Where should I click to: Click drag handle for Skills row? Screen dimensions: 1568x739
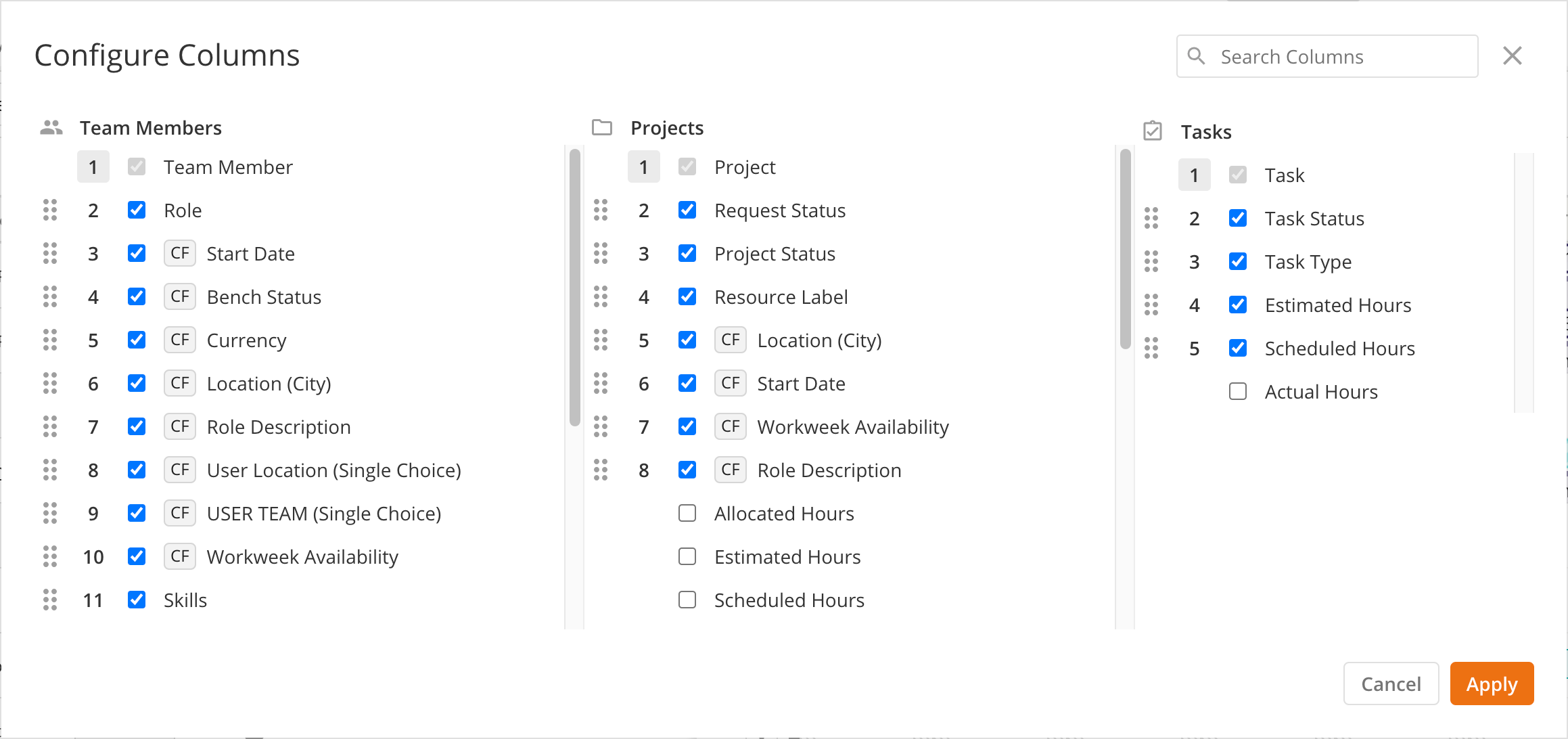point(50,600)
